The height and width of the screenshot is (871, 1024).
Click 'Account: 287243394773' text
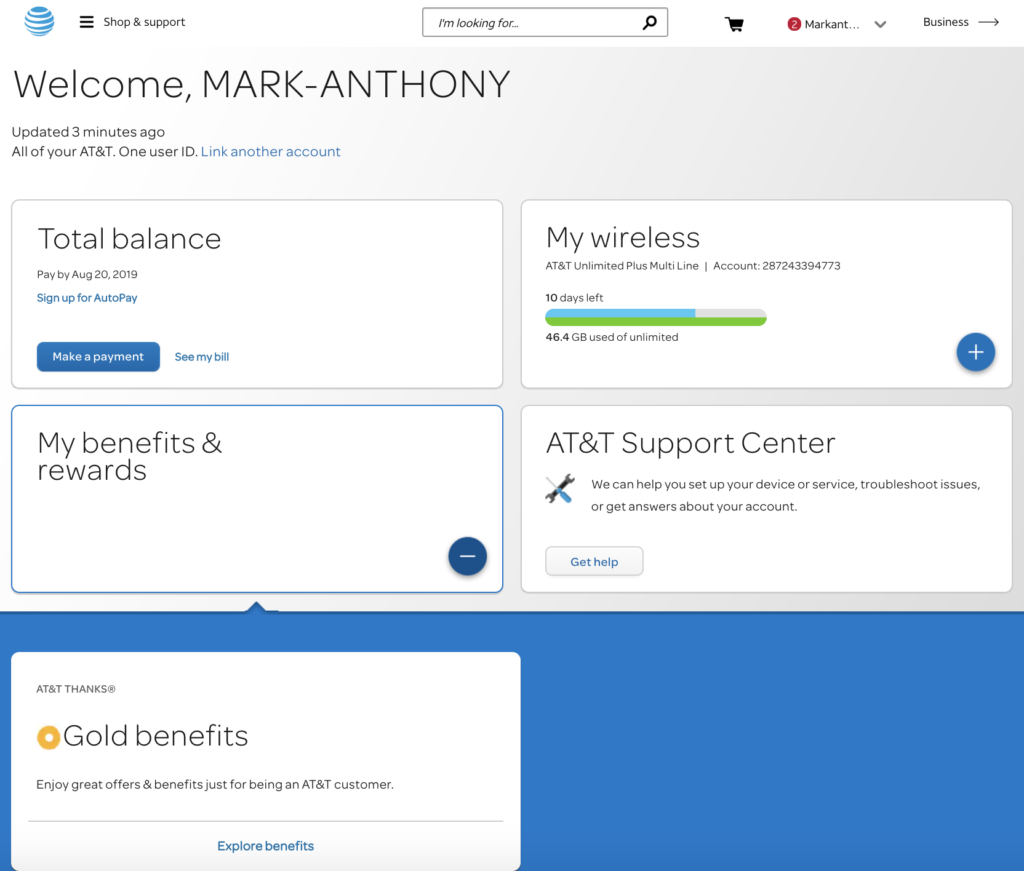click(776, 266)
